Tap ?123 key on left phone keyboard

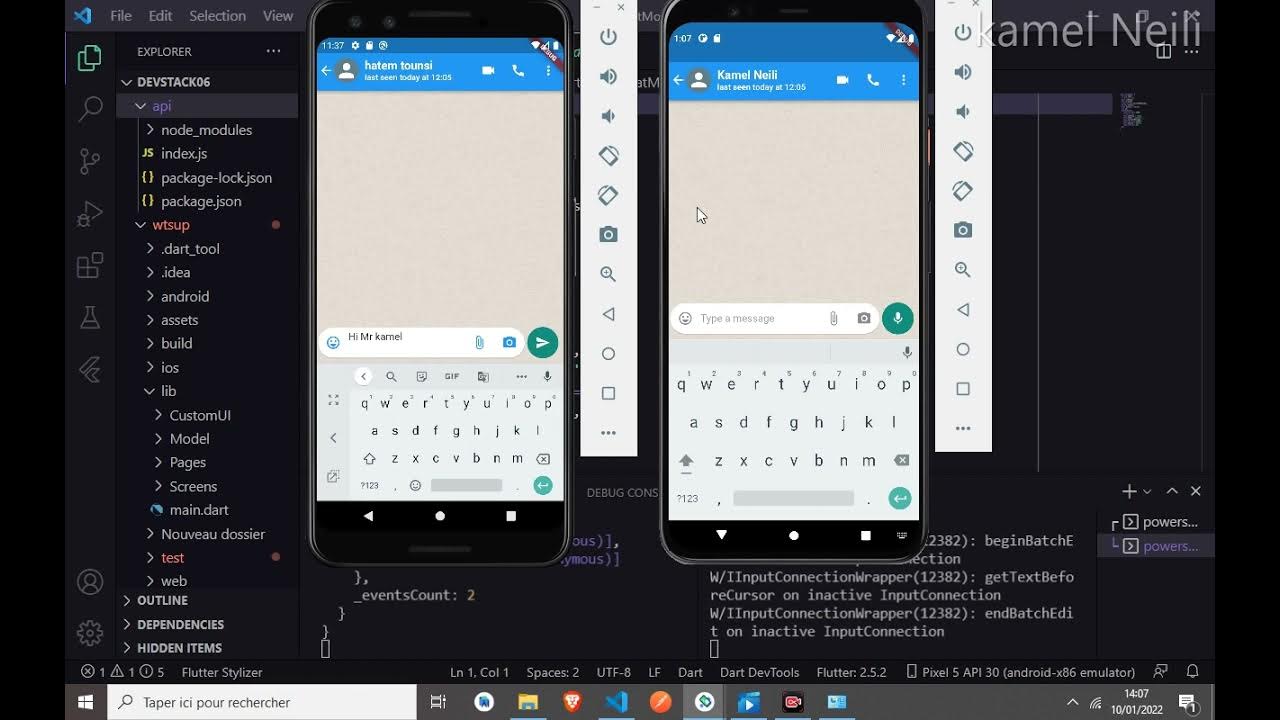coord(369,485)
